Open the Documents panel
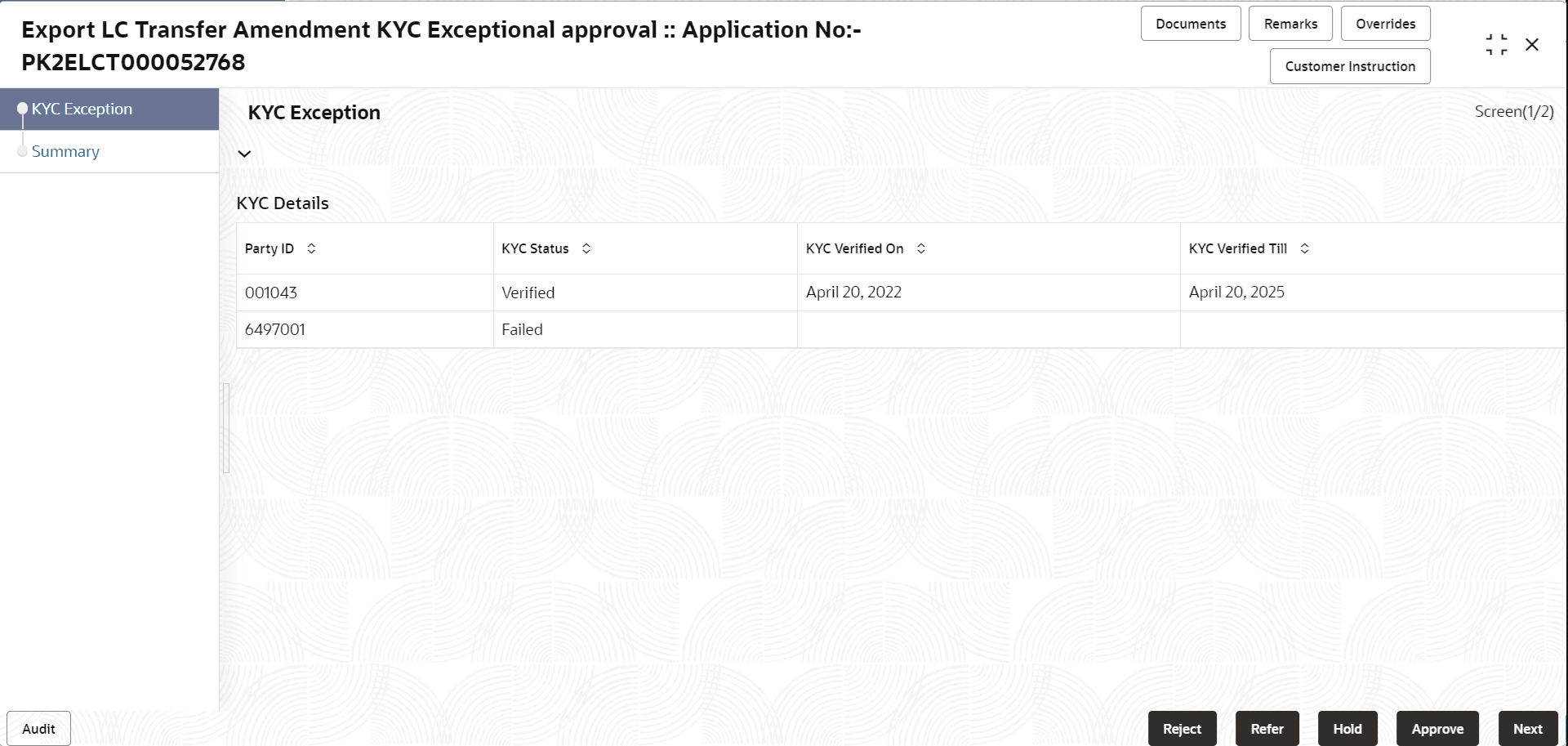 click(x=1190, y=23)
